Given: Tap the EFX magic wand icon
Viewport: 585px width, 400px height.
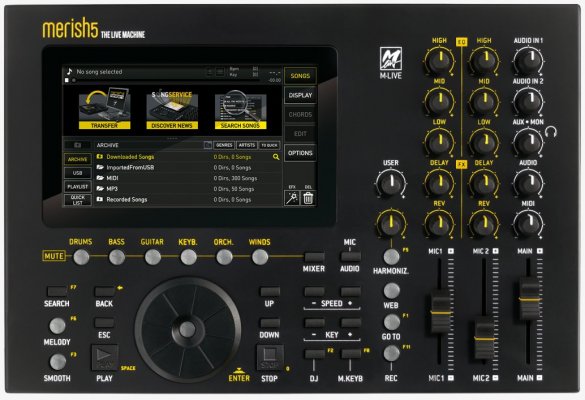Looking at the screenshot, I should (292, 198).
